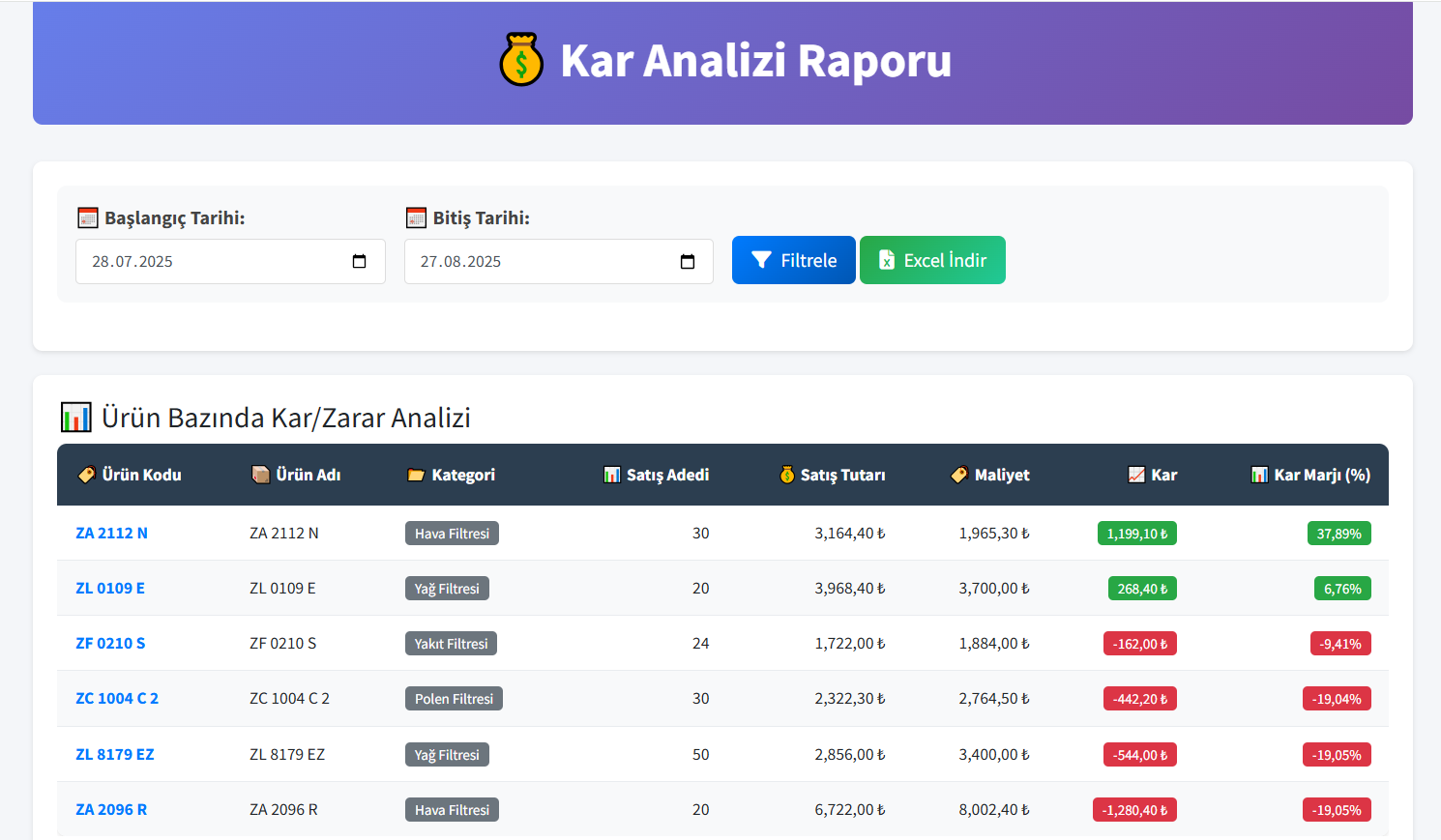This screenshot has height=840, width=1441.
Task: Follow the ZA 2112 N product link
Action: pos(111,533)
